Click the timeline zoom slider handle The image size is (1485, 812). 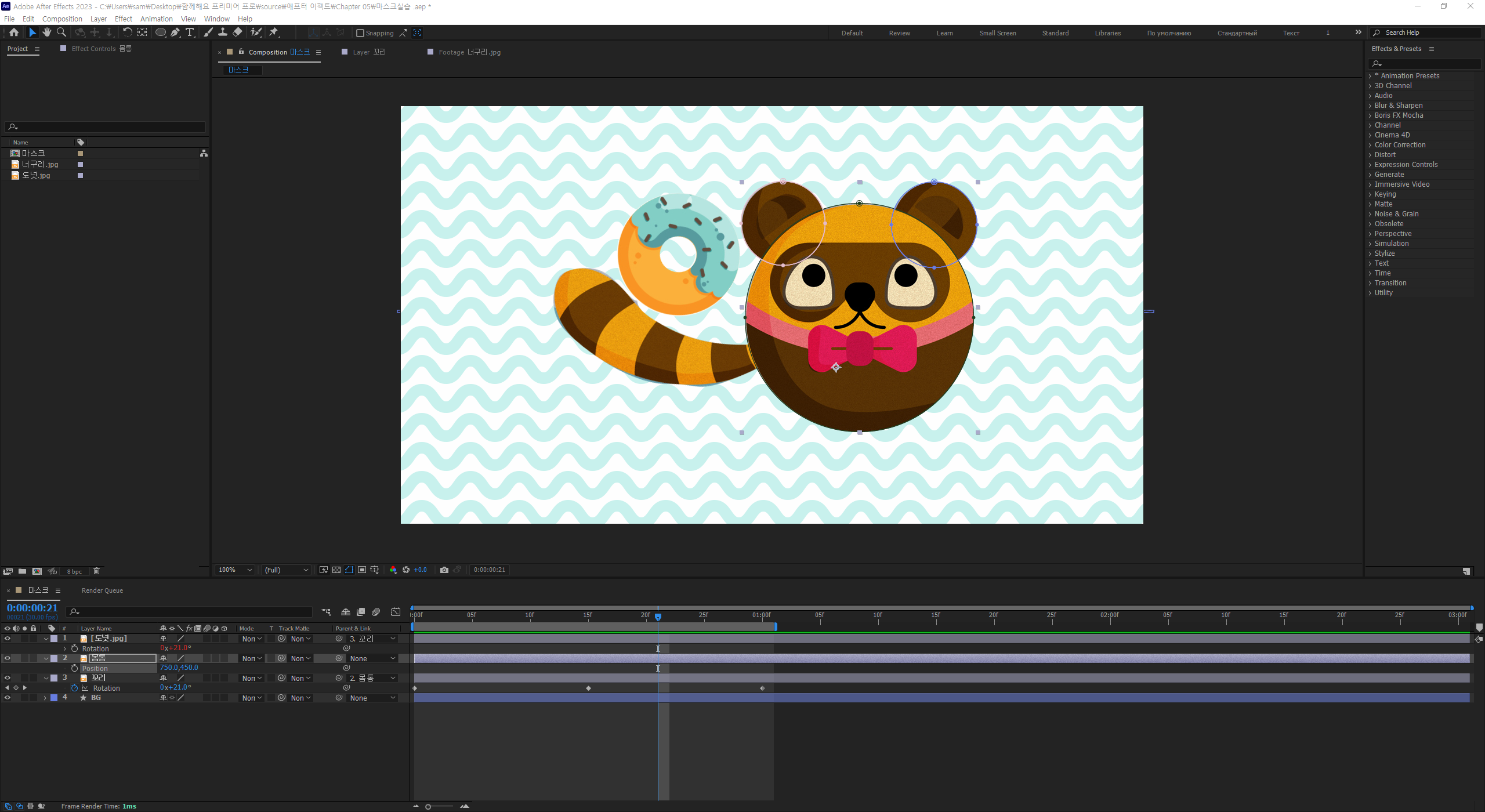pyautogui.click(x=428, y=807)
